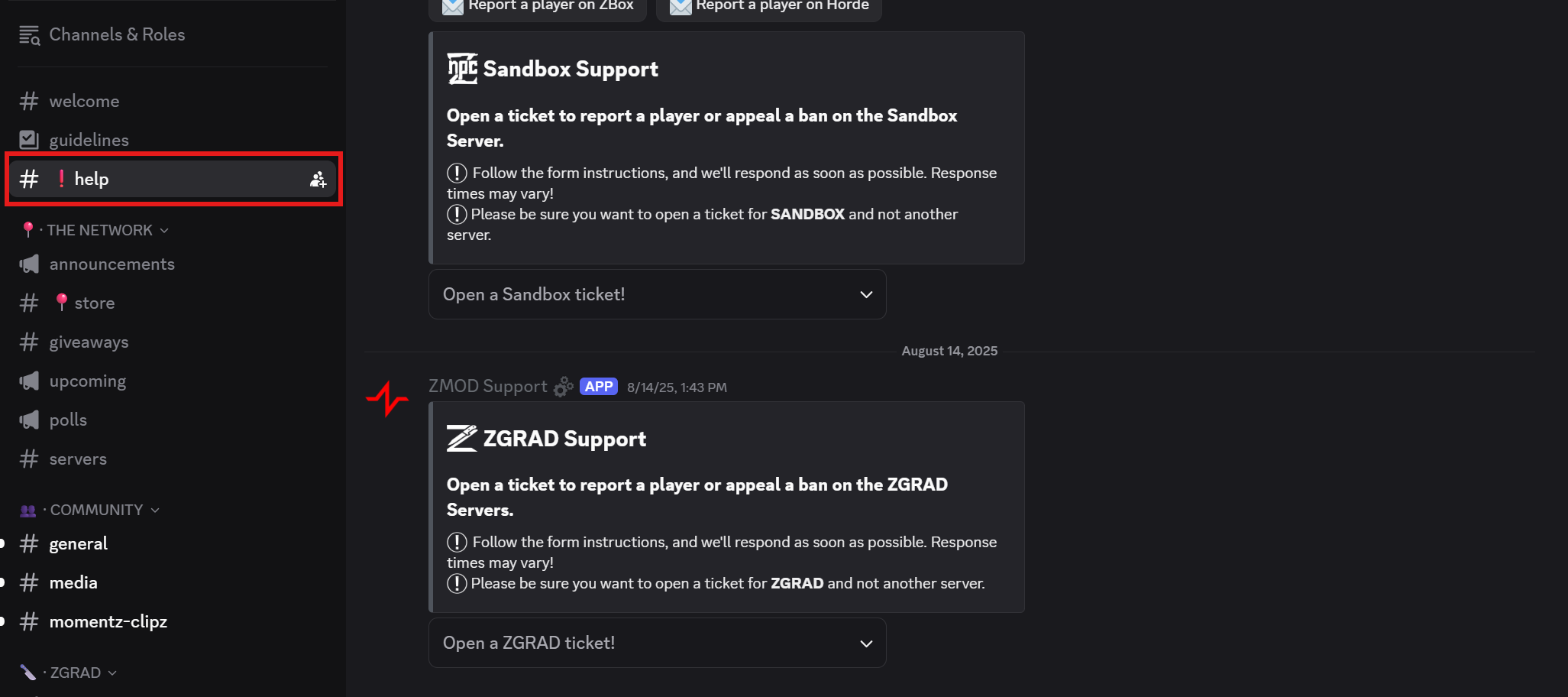1568x697 pixels.
Task: Click the invite people icon on help channel
Action: click(x=318, y=180)
